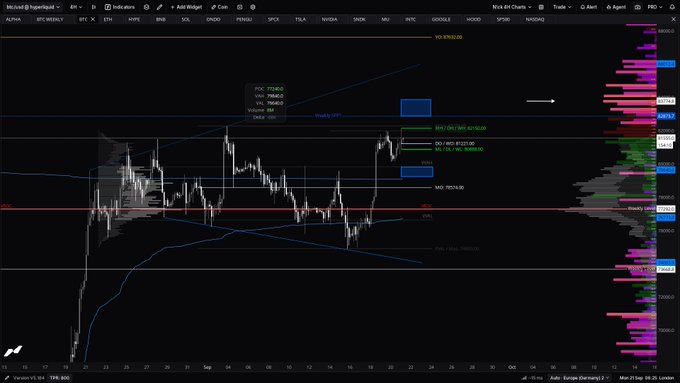Switch to the HOOD tab
Image resolution: width=680 pixels, height=383 pixels.
473,20
